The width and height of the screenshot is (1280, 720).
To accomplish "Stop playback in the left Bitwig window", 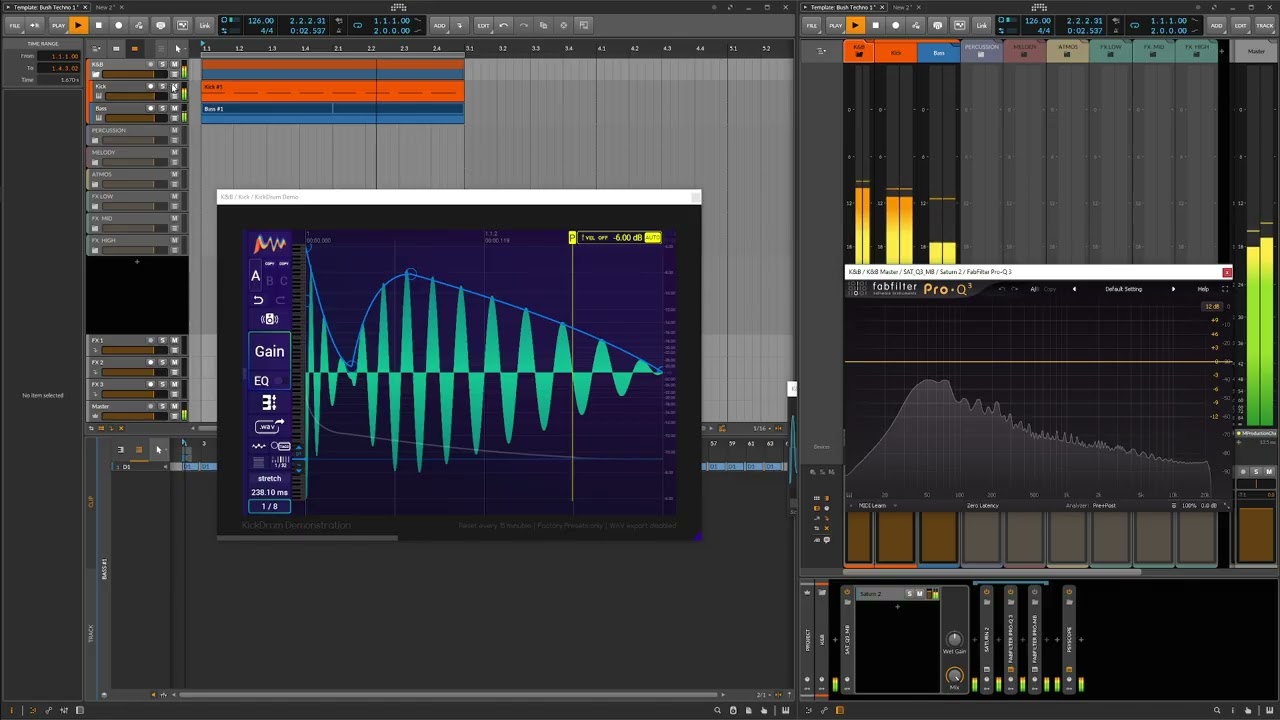I will (98, 25).
